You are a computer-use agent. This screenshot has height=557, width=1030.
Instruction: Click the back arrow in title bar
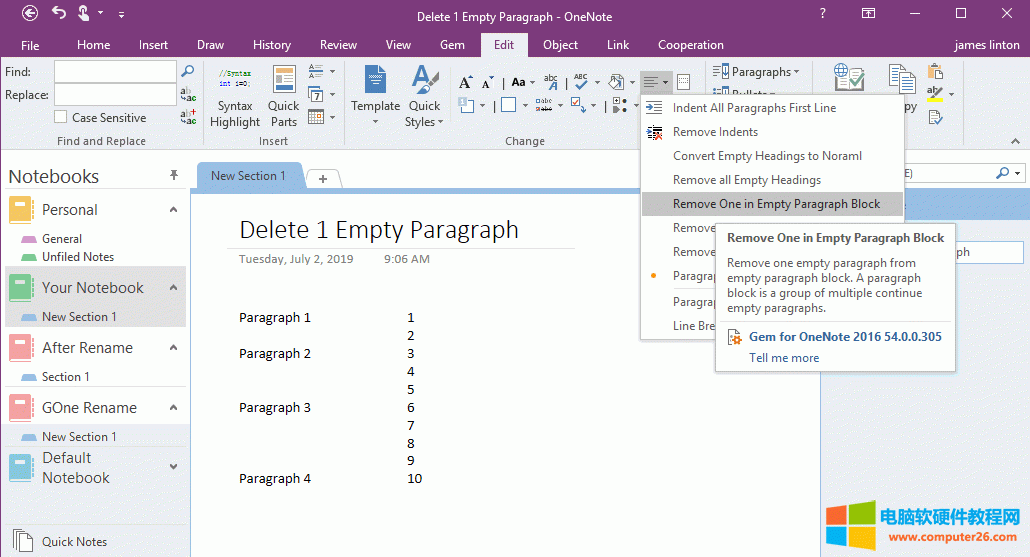click(30, 14)
